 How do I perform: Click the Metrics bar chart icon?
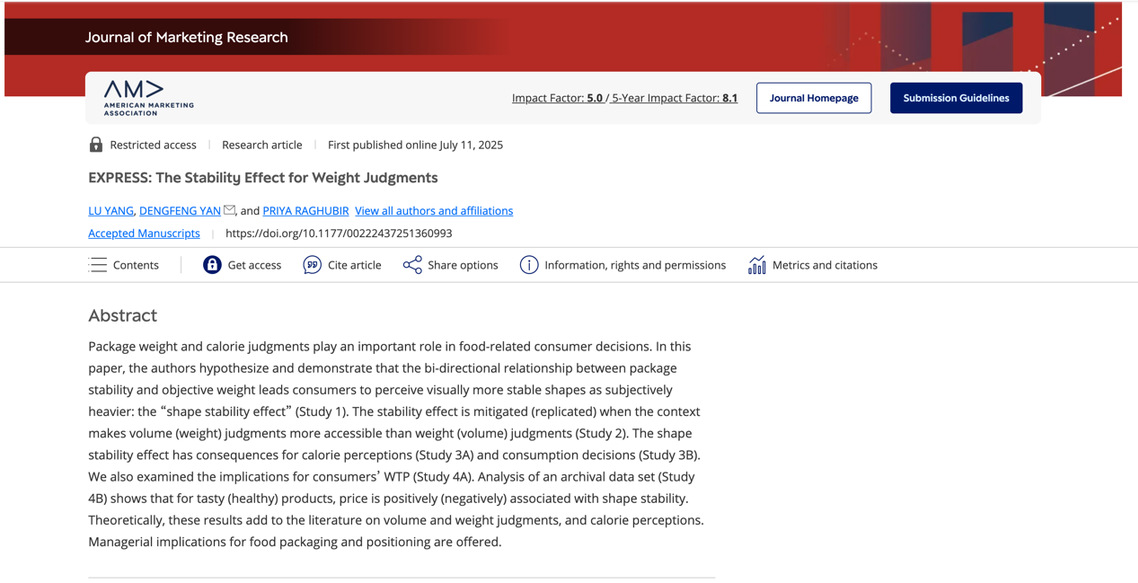tap(757, 265)
